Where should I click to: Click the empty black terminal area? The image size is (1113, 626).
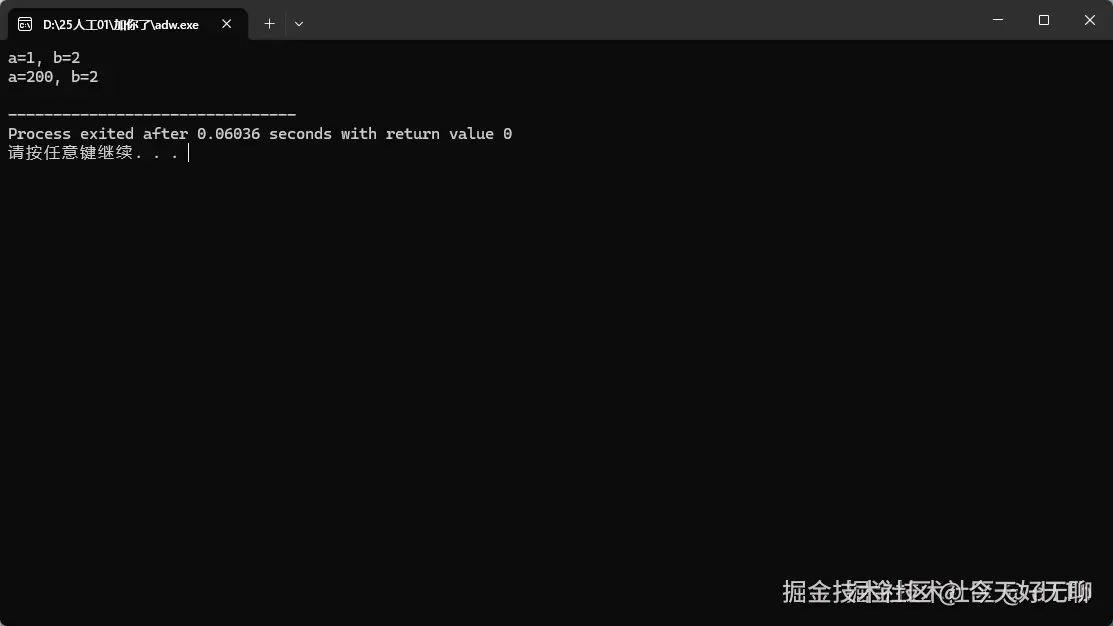pyautogui.click(x=556, y=369)
